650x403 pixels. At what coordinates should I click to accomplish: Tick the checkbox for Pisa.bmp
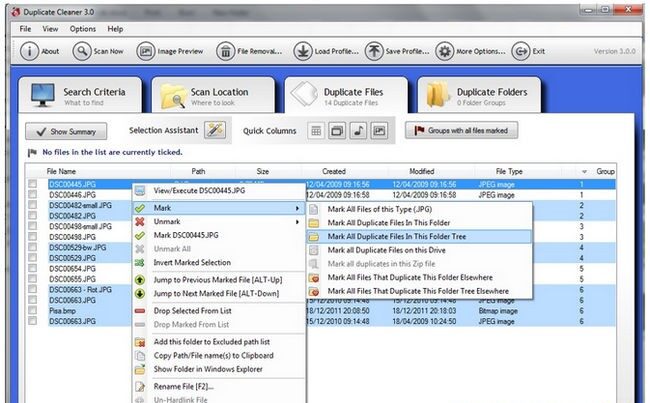(32, 310)
